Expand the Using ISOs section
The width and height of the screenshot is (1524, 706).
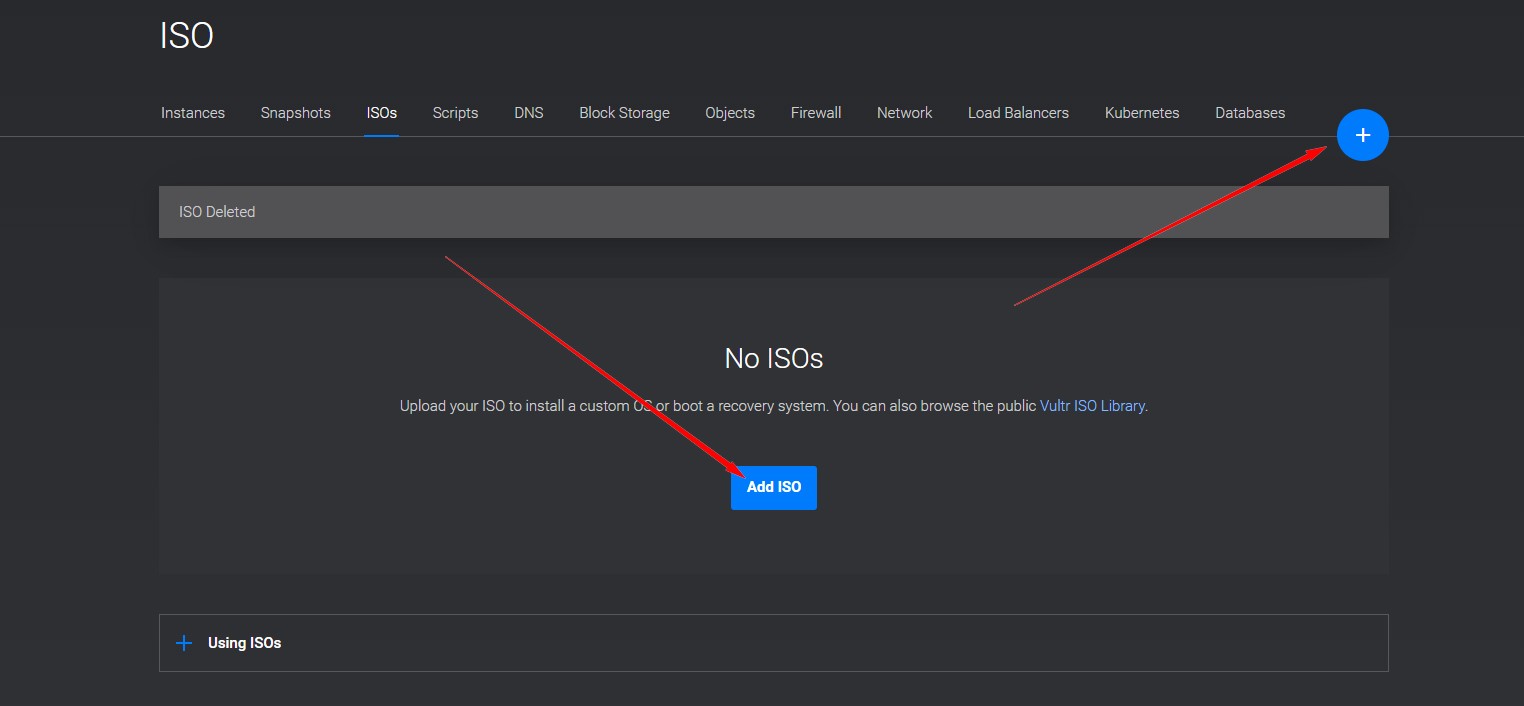[773, 643]
